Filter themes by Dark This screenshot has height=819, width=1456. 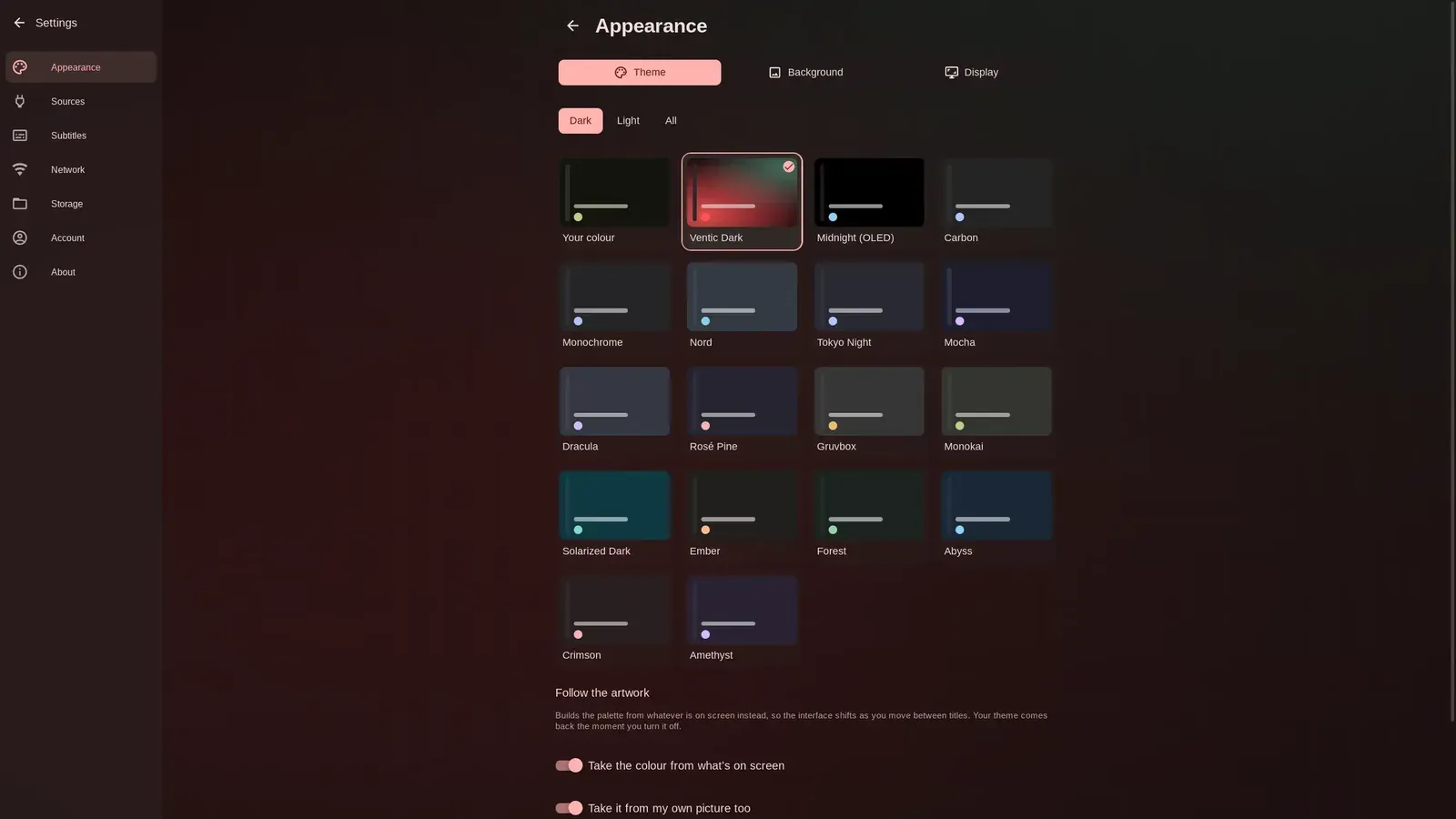[x=581, y=120]
